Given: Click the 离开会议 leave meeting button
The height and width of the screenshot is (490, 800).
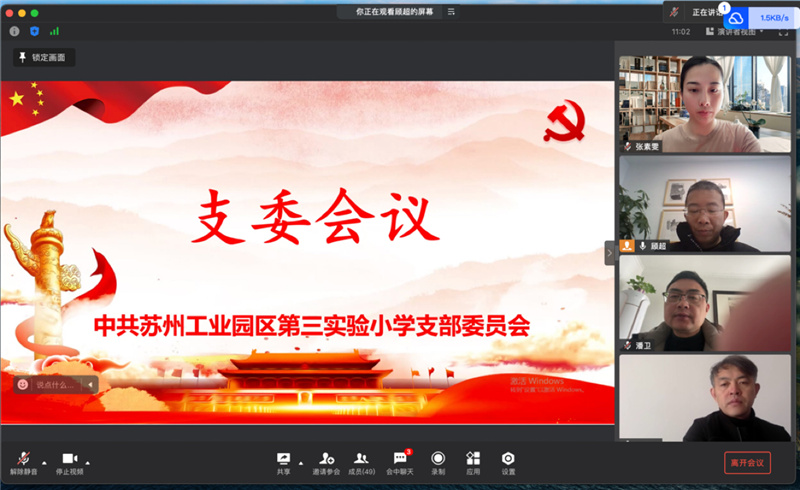Looking at the screenshot, I should [x=747, y=462].
